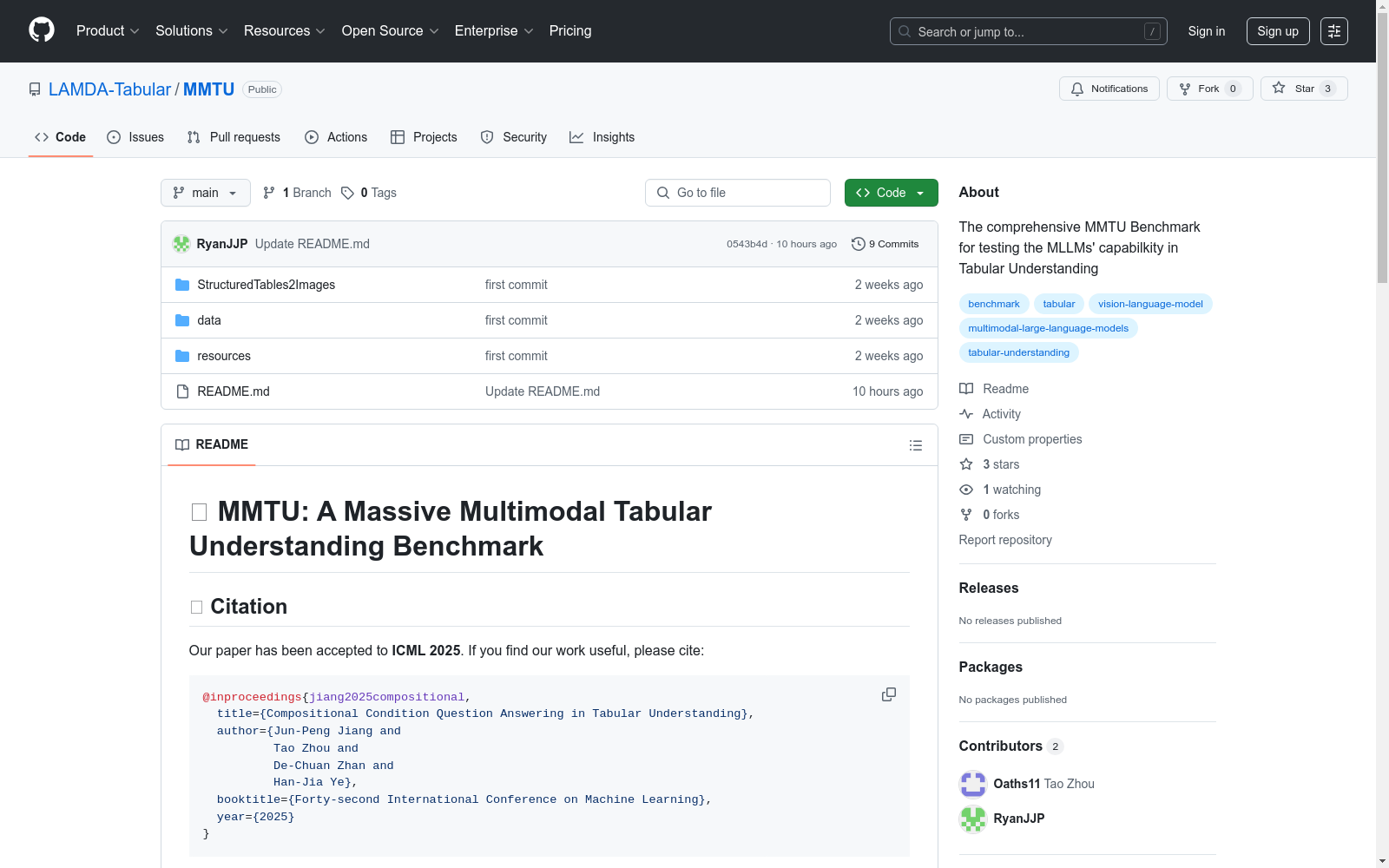Click Report repository
This screenshot has height=868, width=1389.
(1005, 540)
